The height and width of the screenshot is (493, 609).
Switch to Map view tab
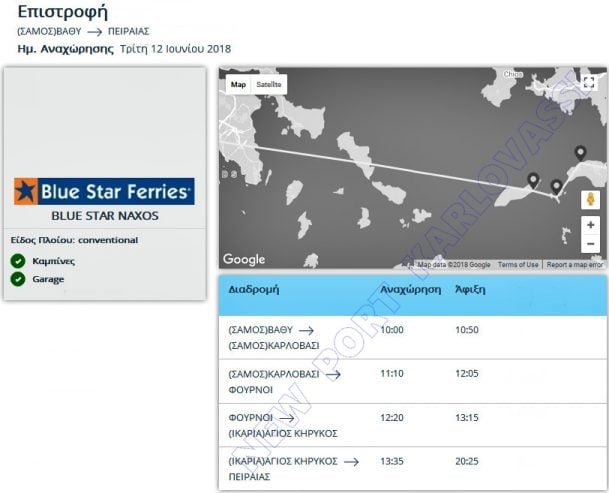click(238, 85)
